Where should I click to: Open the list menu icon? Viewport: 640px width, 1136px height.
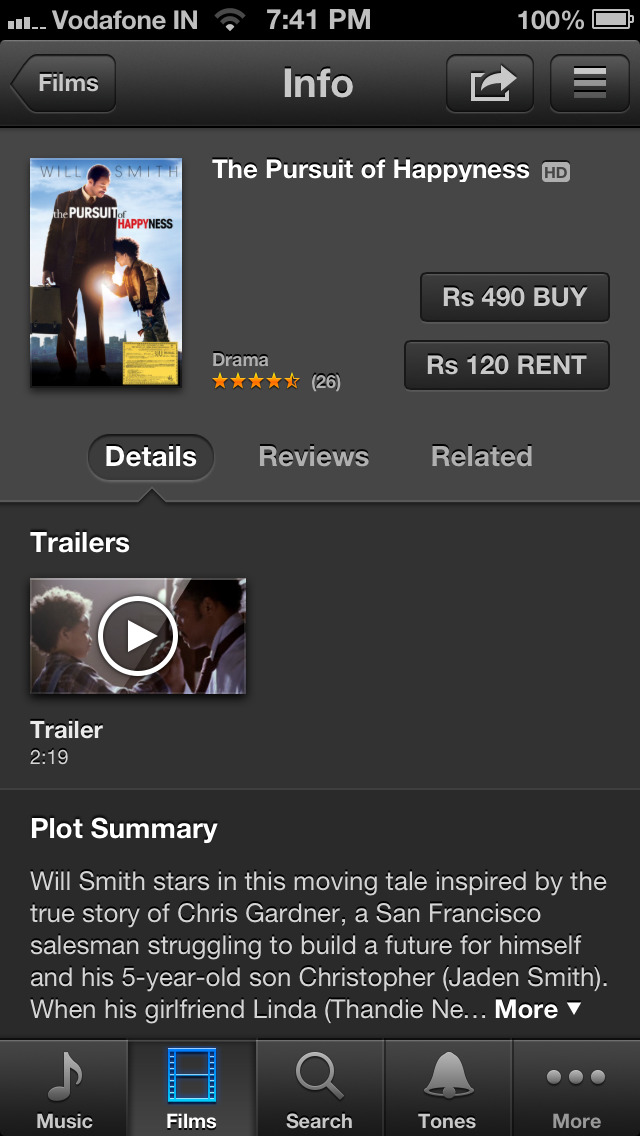(x=589, y=83)
